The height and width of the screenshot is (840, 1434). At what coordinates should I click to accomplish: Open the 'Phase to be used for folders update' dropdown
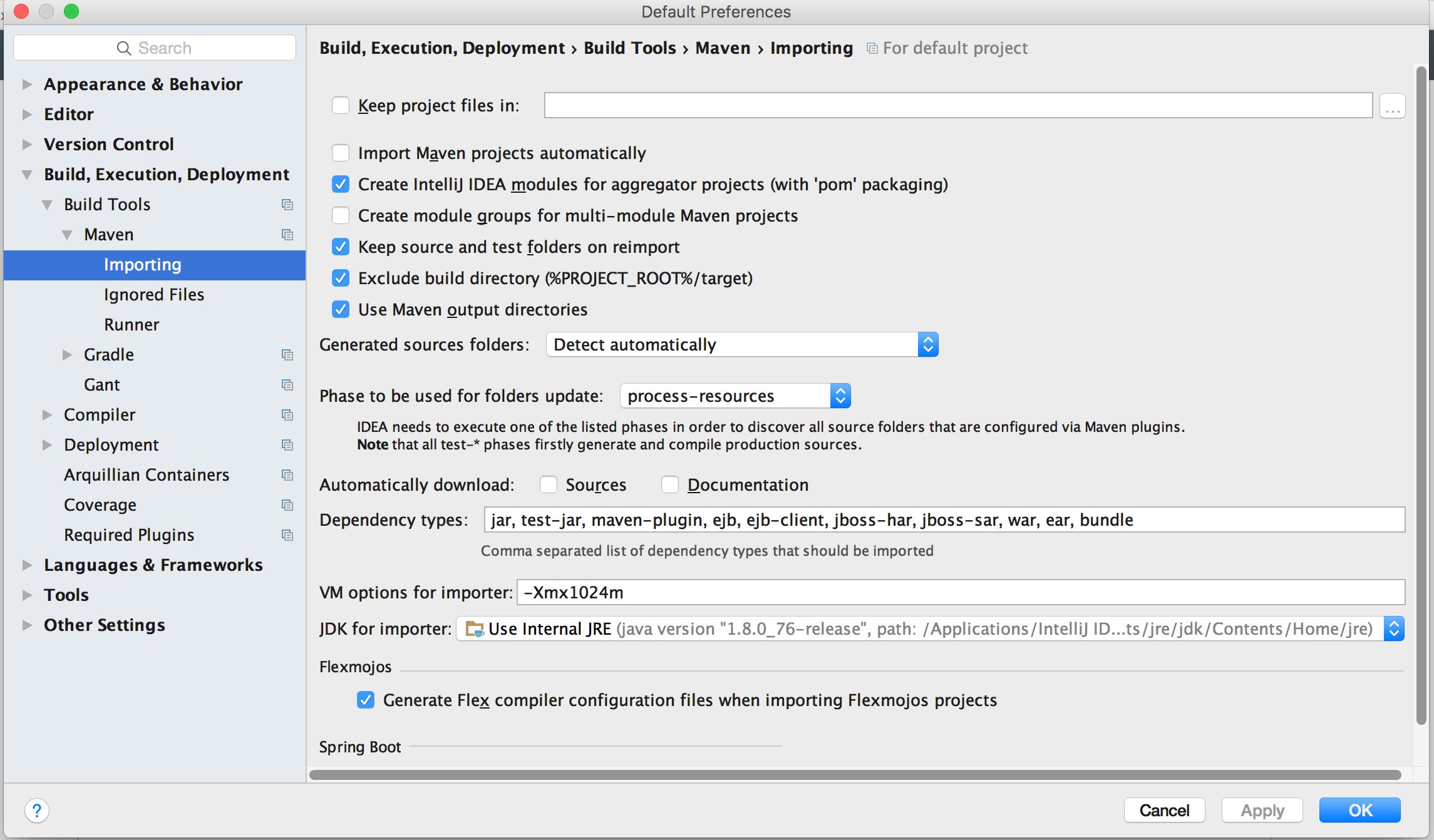pos(735,396)
